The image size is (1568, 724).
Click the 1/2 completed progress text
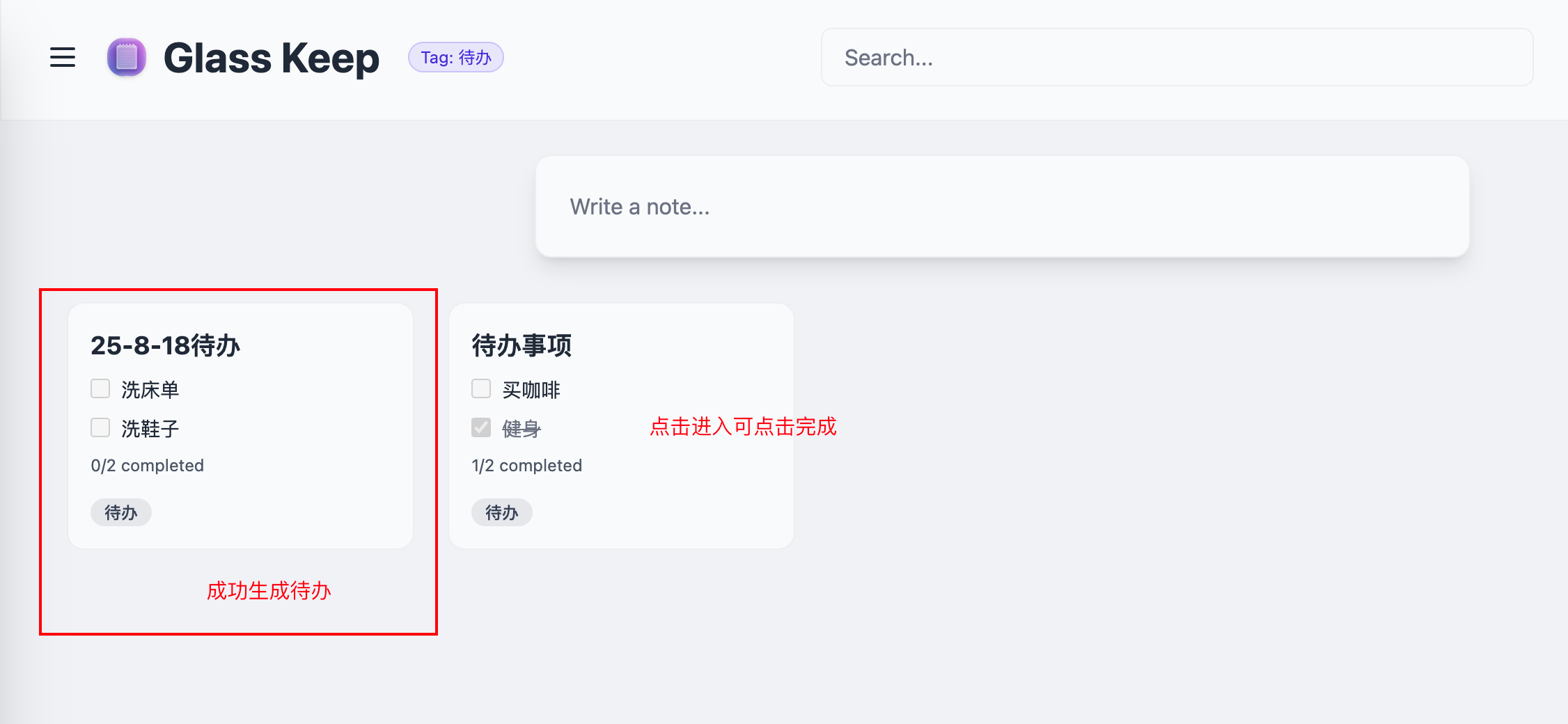coord(527,466)
